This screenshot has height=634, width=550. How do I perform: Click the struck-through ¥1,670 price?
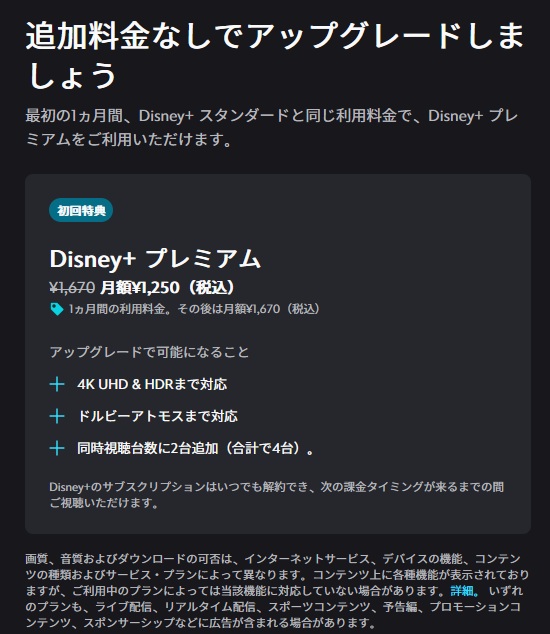pyautogui.click(x=72, y=287)
